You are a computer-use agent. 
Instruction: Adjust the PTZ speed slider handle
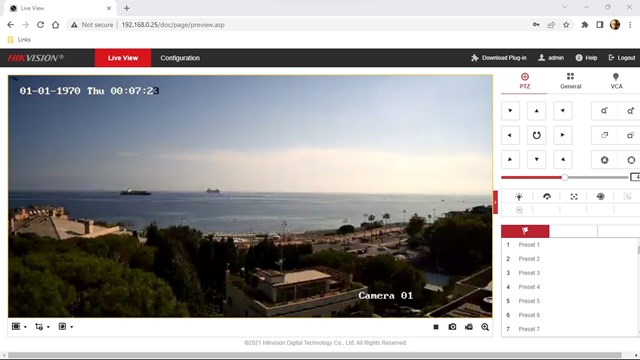[564, 177]
